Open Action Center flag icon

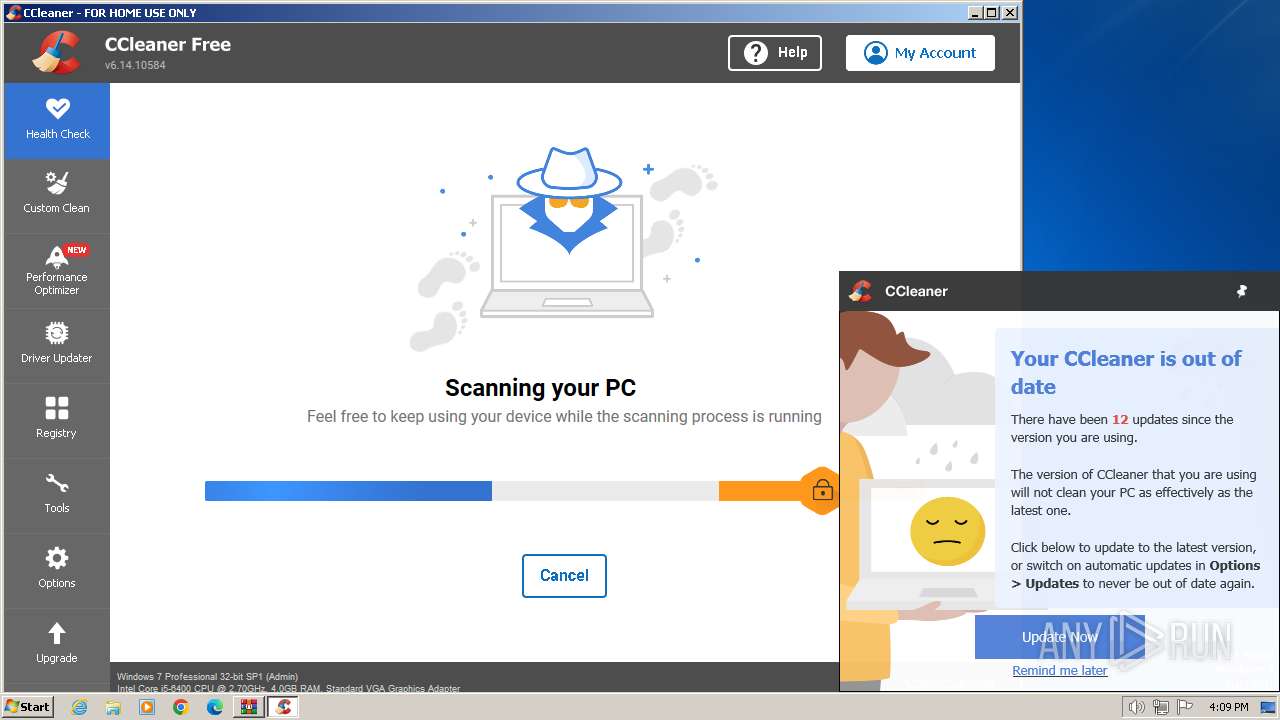(1185, 707)
